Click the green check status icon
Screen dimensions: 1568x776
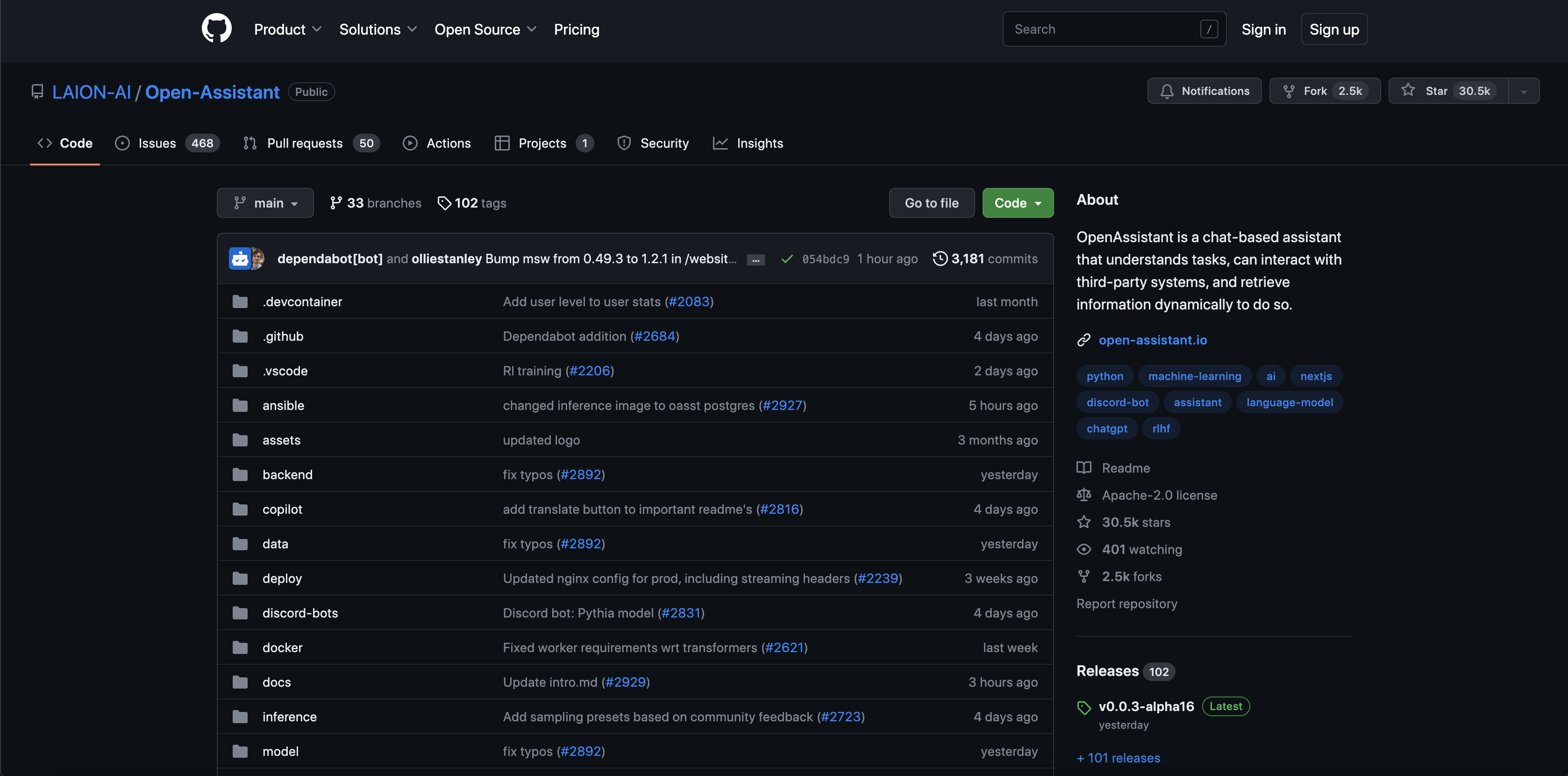786,259
